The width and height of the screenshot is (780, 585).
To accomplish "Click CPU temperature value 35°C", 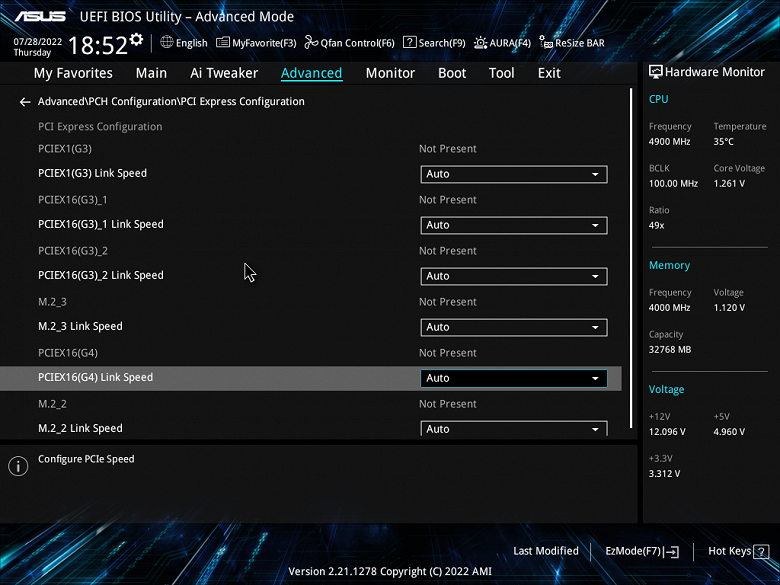I will [723, 142].
